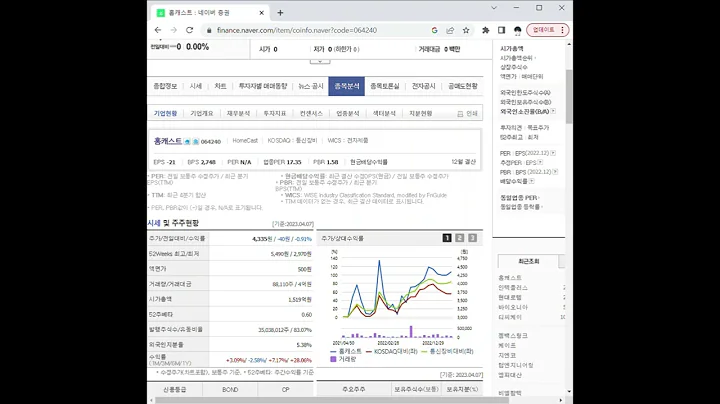Click the 외국인지분율 5.38% value
Image resolution: width=720 pixels, height=404 pixels.
(304, 345)
